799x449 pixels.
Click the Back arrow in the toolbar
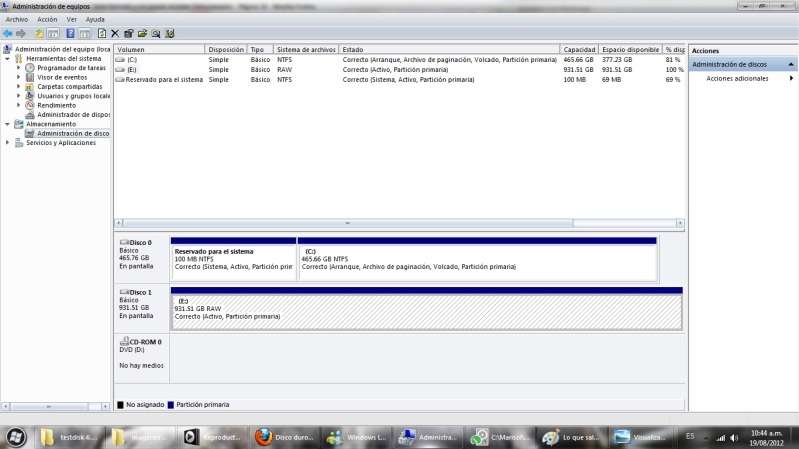pyautogui.click(x=8, y=33)
